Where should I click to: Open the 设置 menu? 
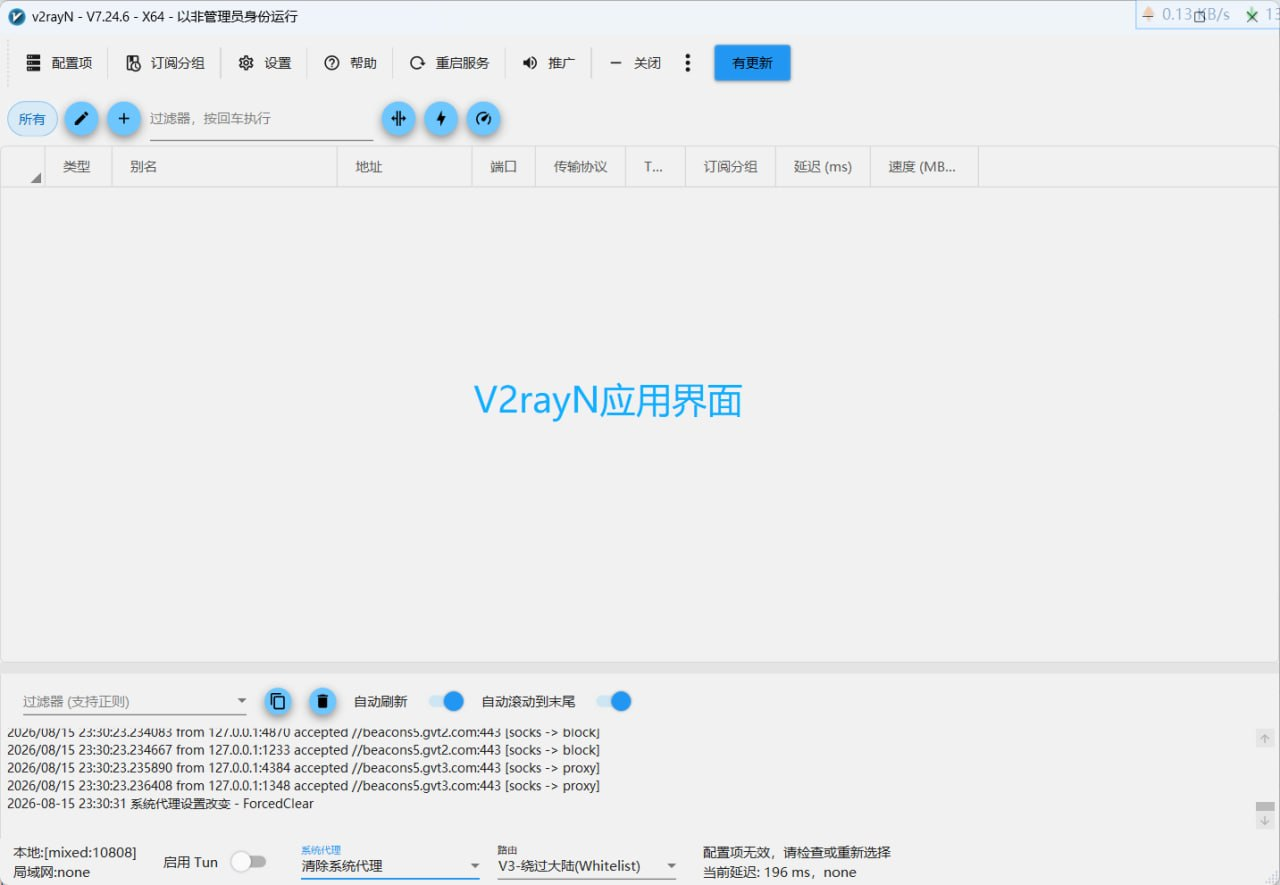(265, 63)
